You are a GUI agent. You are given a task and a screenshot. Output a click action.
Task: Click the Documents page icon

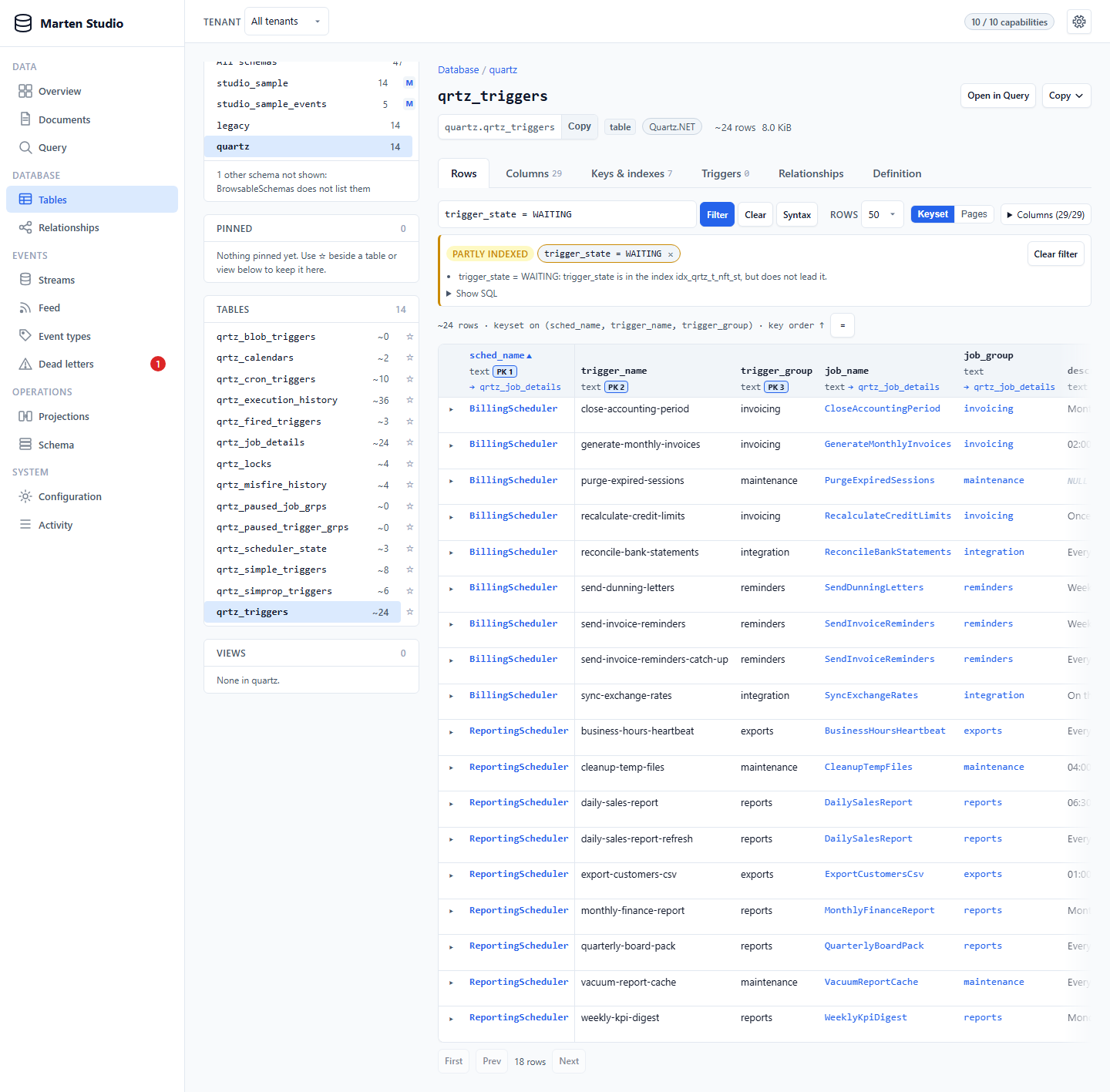(x=25, y=119)
